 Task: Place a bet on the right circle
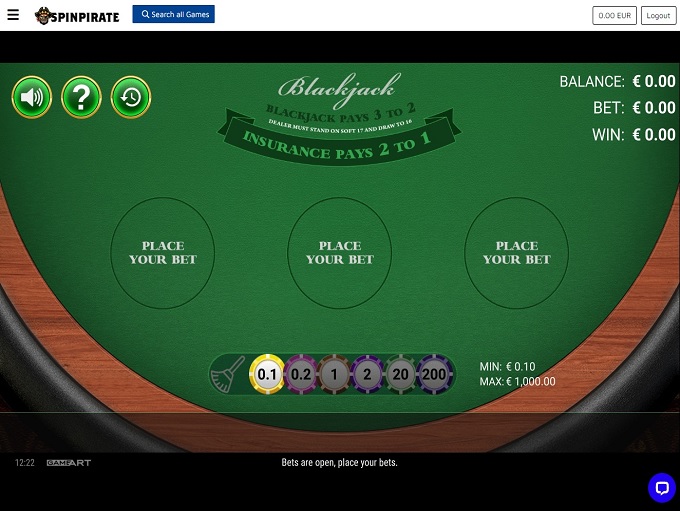[517, 253]
